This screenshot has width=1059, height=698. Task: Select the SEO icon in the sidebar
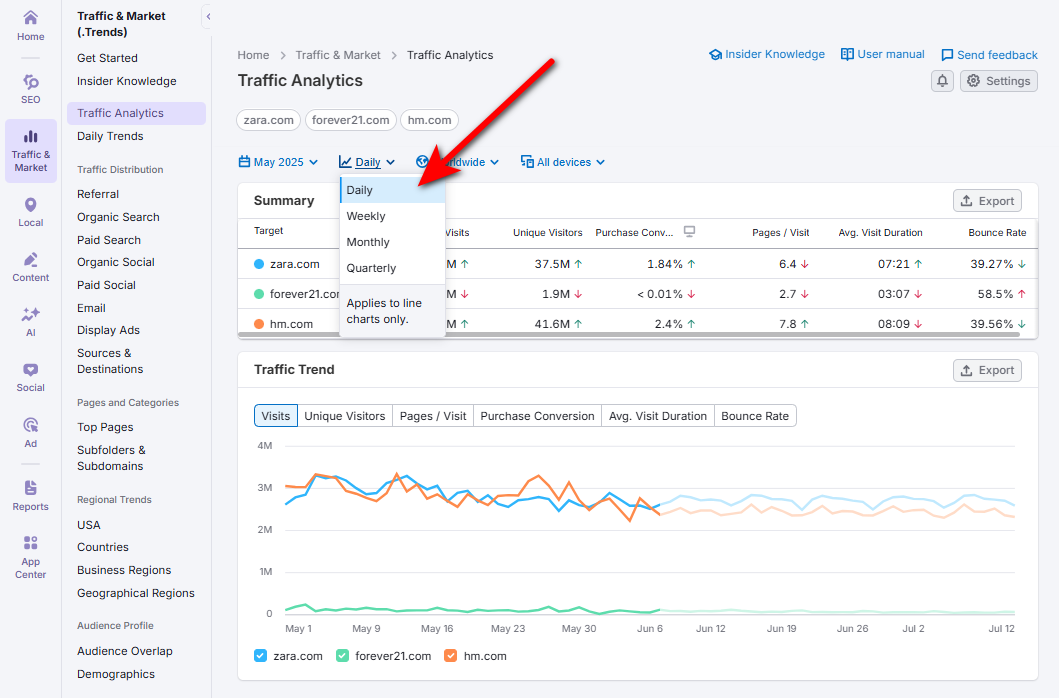click(30, 87)
